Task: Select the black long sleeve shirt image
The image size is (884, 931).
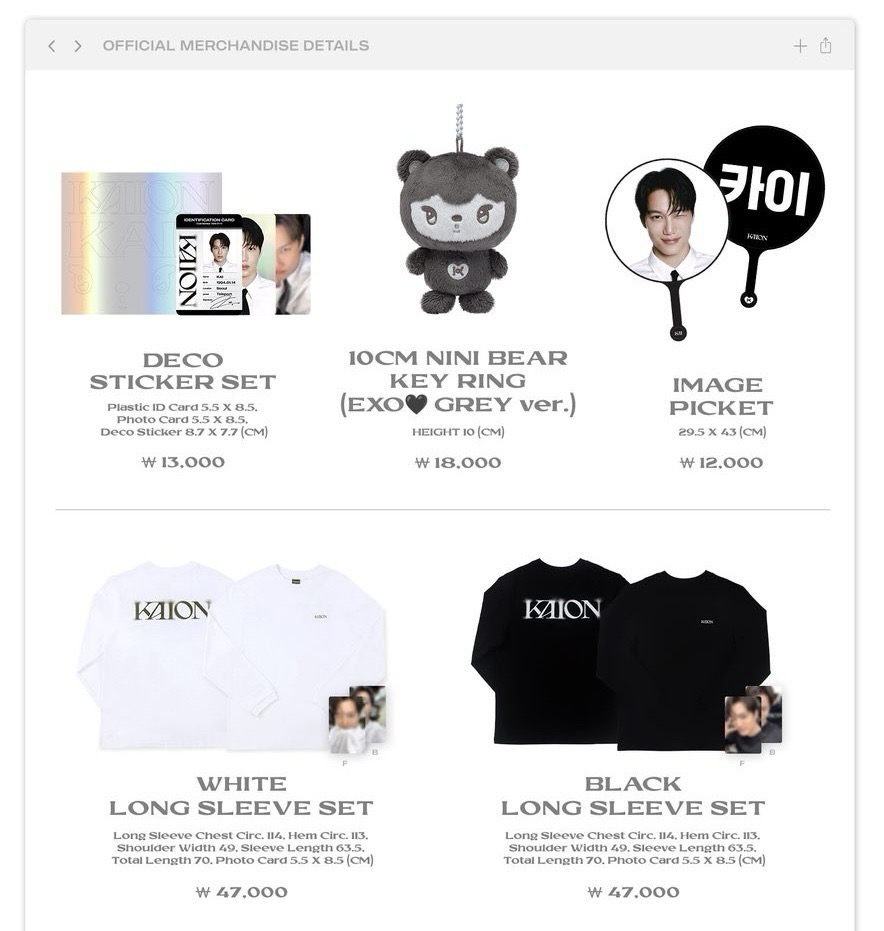Action: [x=620, y=653]
